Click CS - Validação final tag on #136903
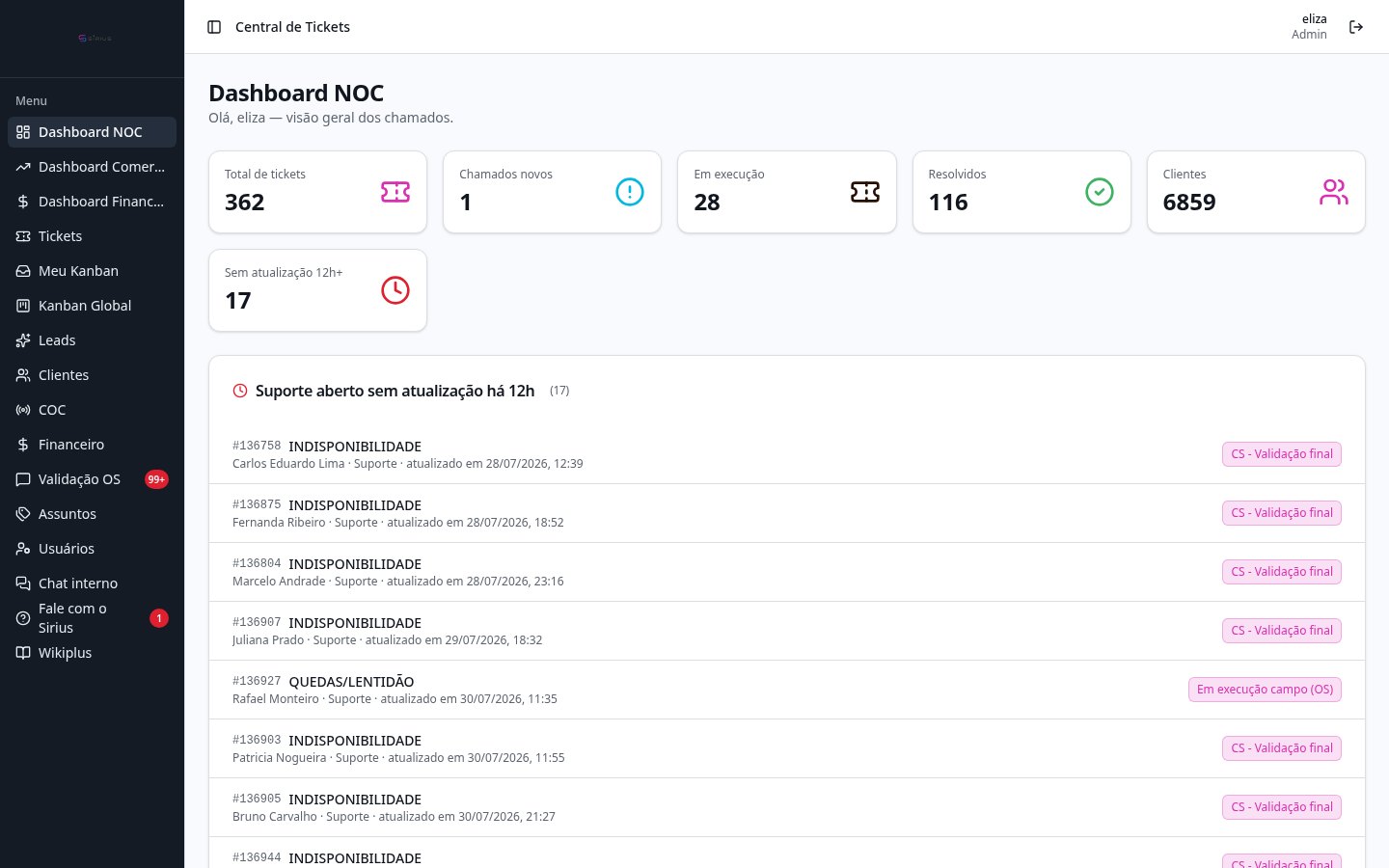1389x868 pixels. (1282, 748)
